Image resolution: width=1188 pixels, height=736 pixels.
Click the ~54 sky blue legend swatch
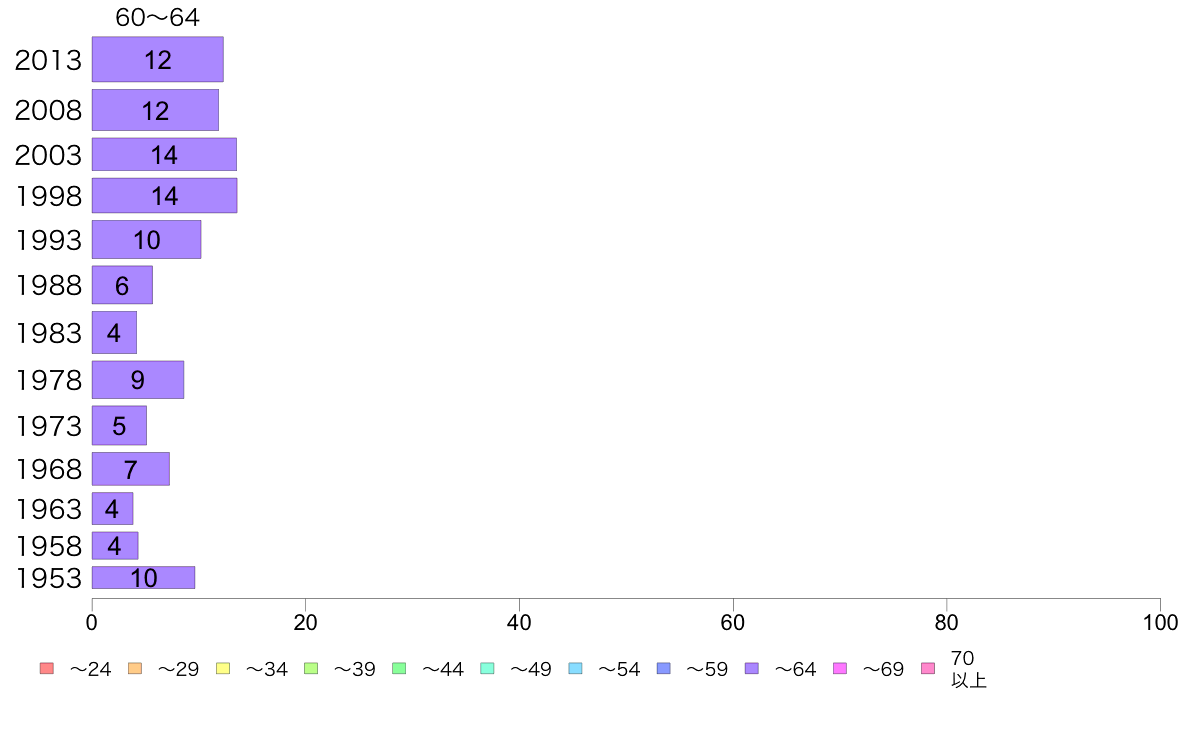click(575, 669)
